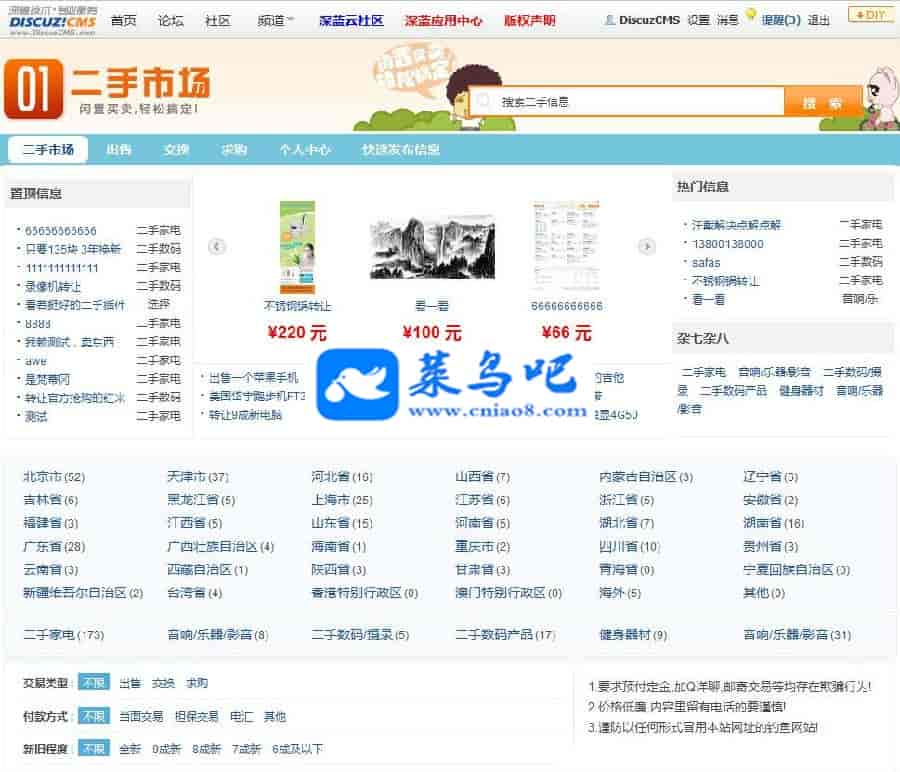Open 首页 in top navigation
This screenshot has height=772, width=900.
[123, 21]
